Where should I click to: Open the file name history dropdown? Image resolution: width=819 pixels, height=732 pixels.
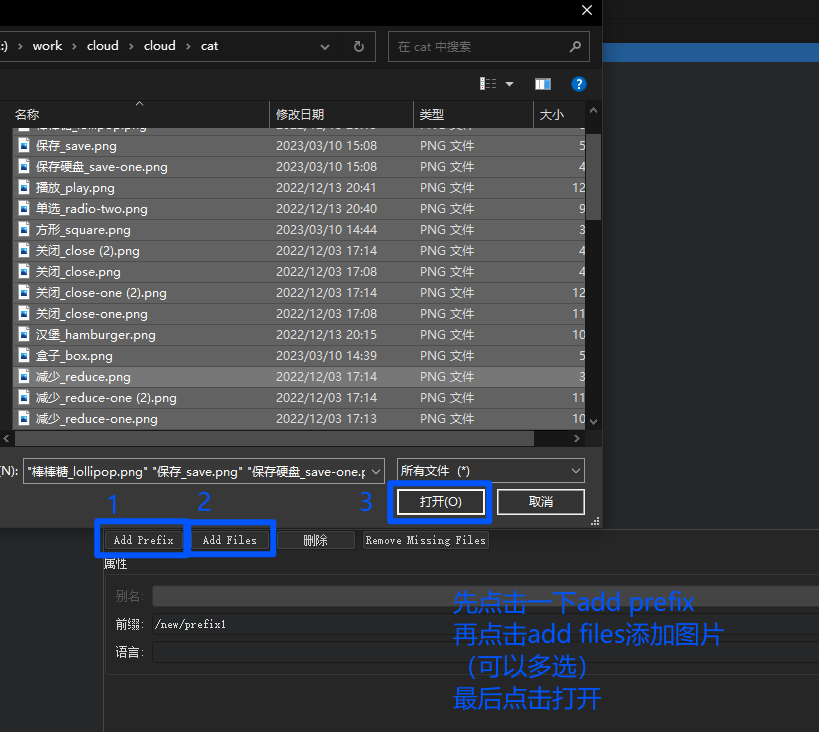(376, 472)
